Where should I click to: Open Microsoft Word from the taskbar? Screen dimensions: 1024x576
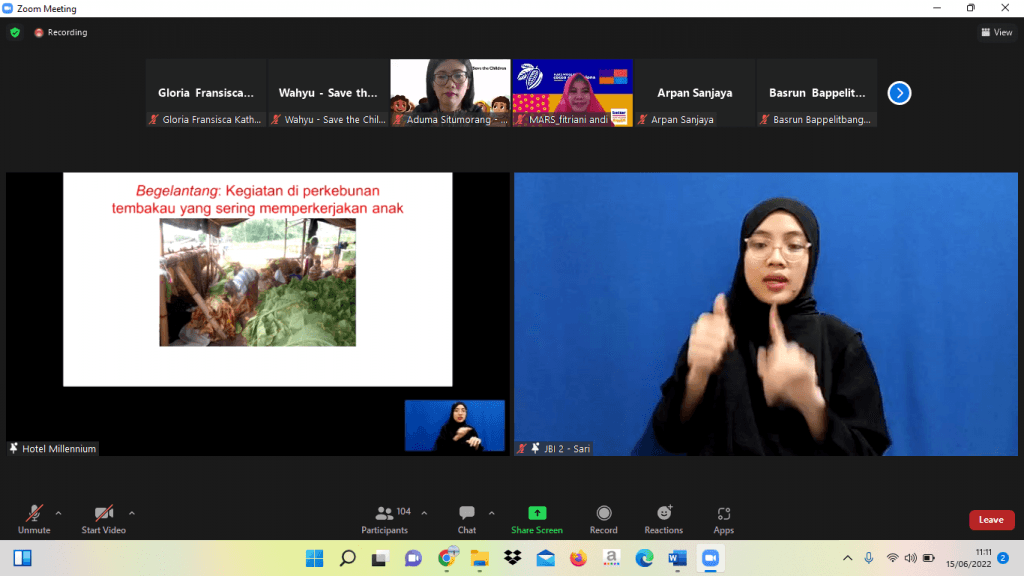(677, 558)
